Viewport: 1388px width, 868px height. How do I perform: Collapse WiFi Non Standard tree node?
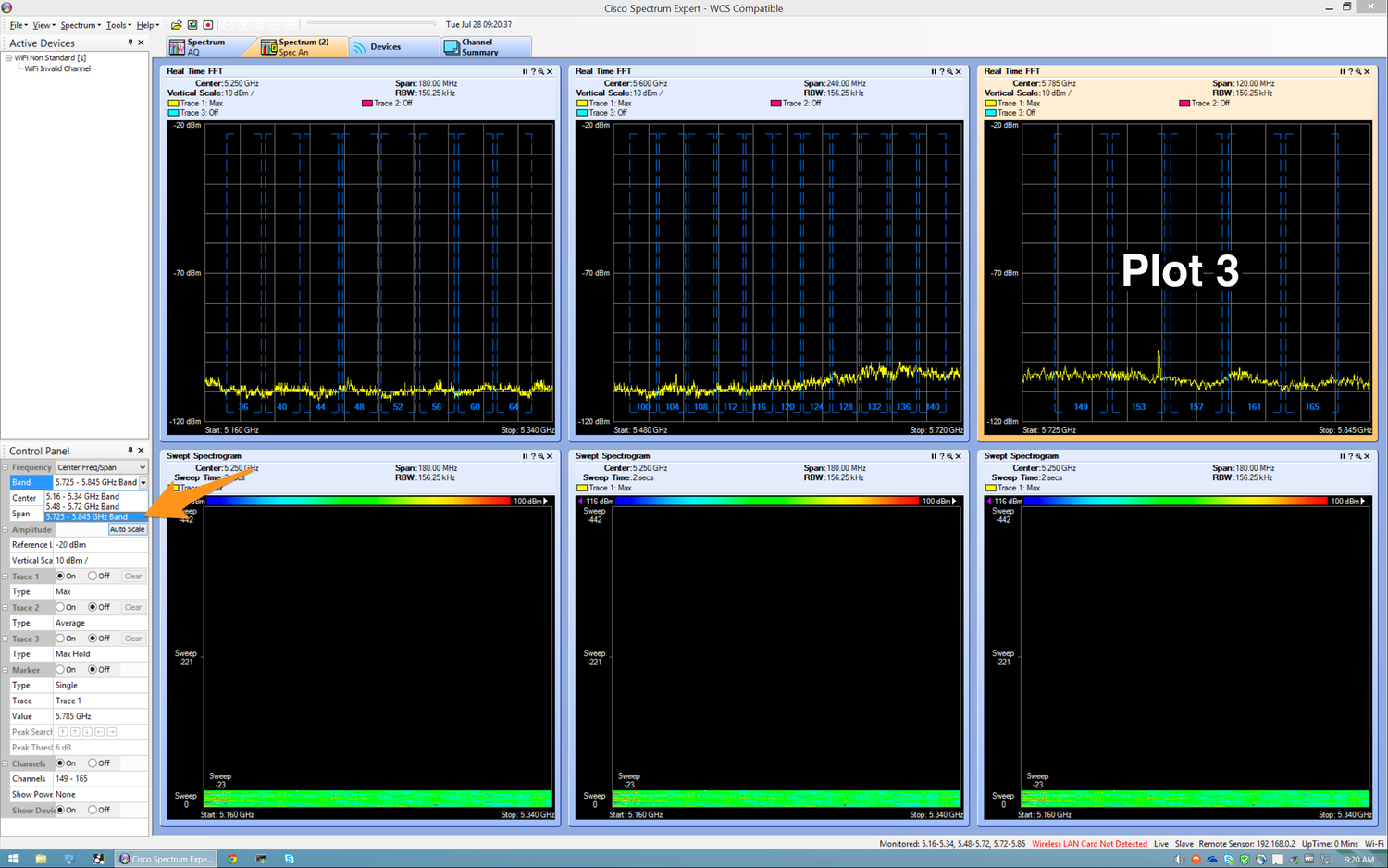[x=8, y=57]
